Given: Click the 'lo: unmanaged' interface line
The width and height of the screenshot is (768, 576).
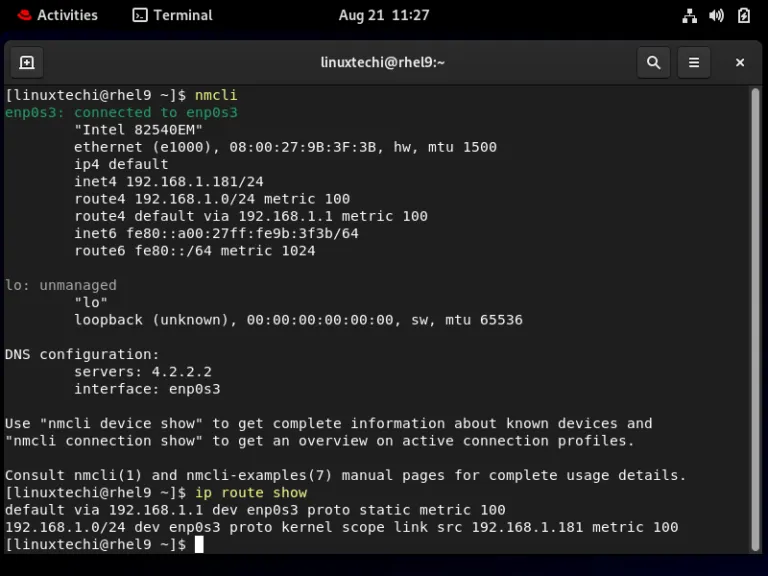Looking at the screenshot, I should 60,285.
